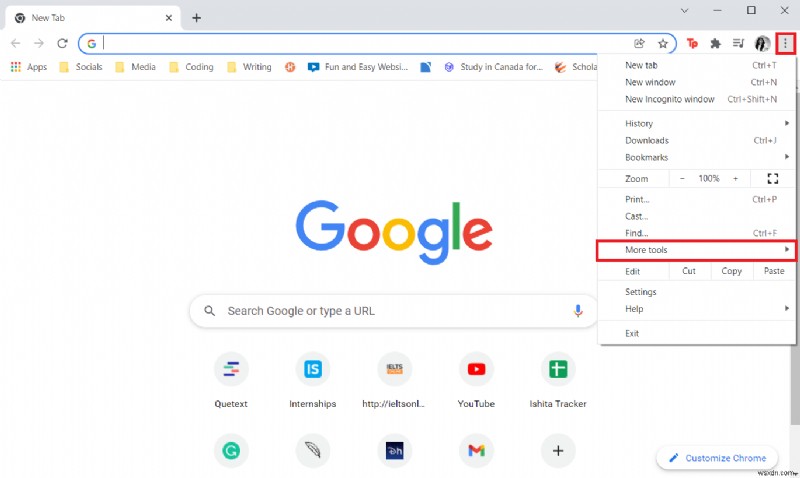This screenshot has height=478, width=800.
Task: Reload the page
Action: point(62,43)
